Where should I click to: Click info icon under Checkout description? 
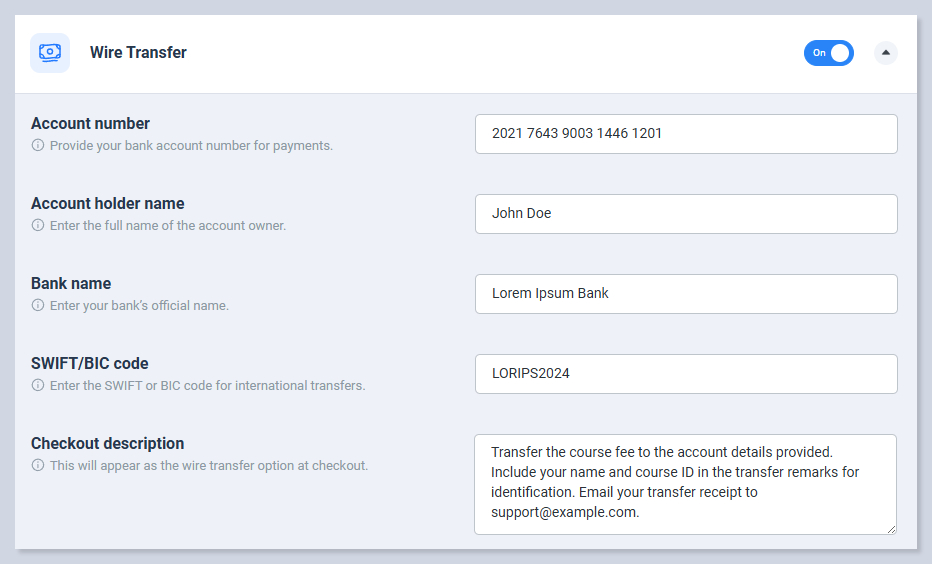click(38, 466)
